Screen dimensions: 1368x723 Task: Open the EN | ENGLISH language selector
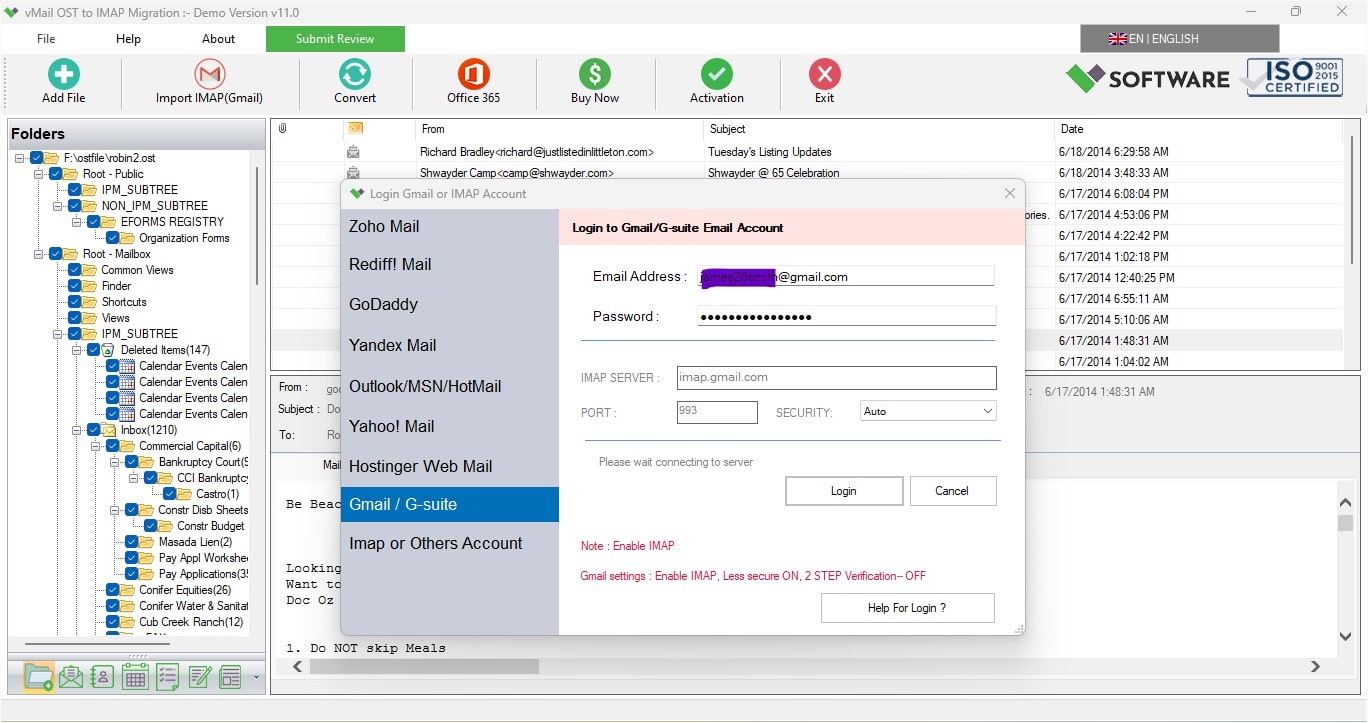1179,39
